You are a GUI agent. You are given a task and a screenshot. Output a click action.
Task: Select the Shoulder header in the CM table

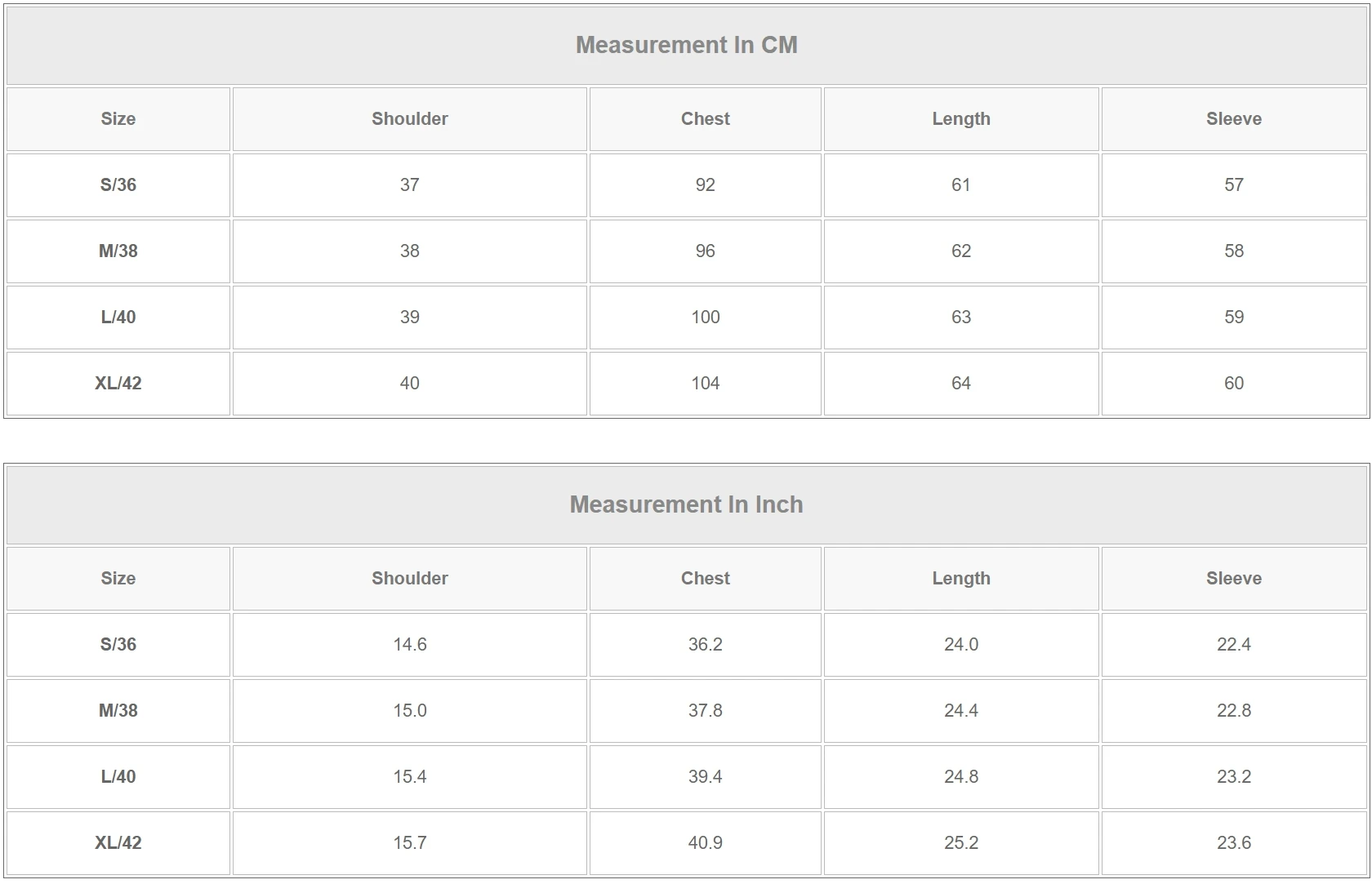pos(409,119)
